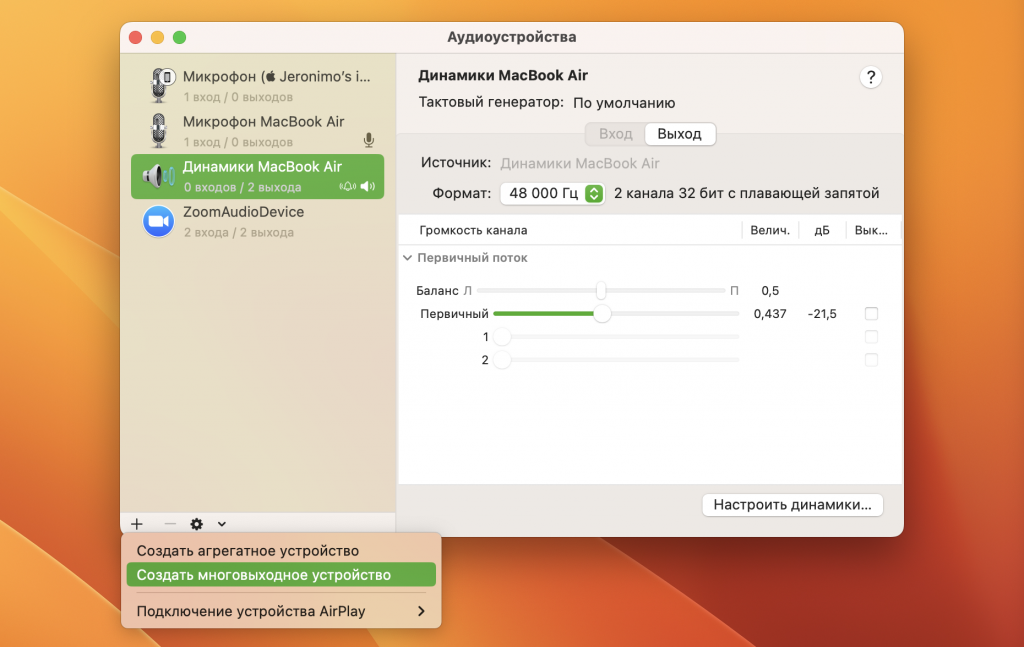
Task: Click the Баланс slider handle
Action: 601,291
